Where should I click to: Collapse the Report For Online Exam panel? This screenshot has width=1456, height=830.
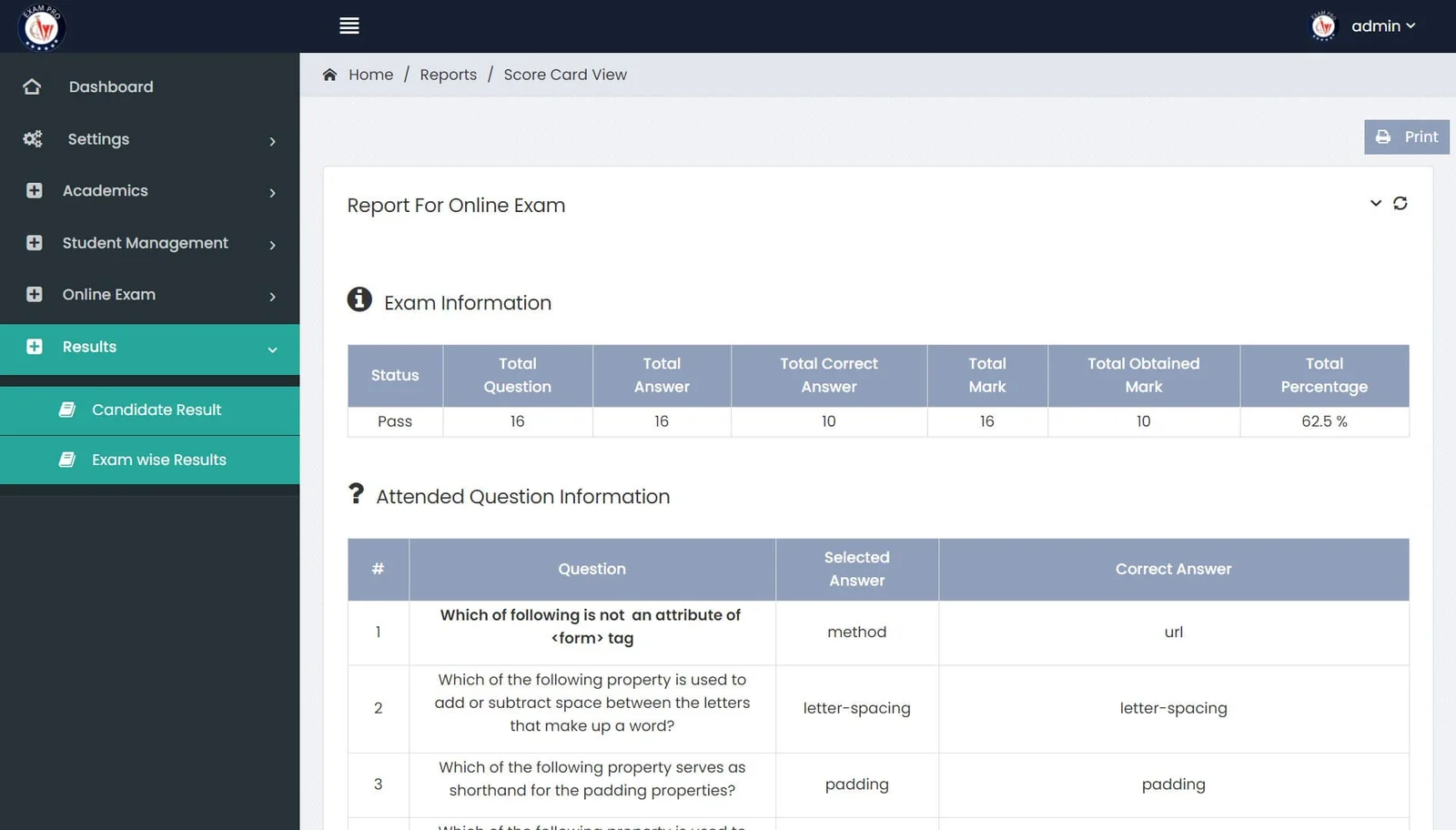[1376, 203]
